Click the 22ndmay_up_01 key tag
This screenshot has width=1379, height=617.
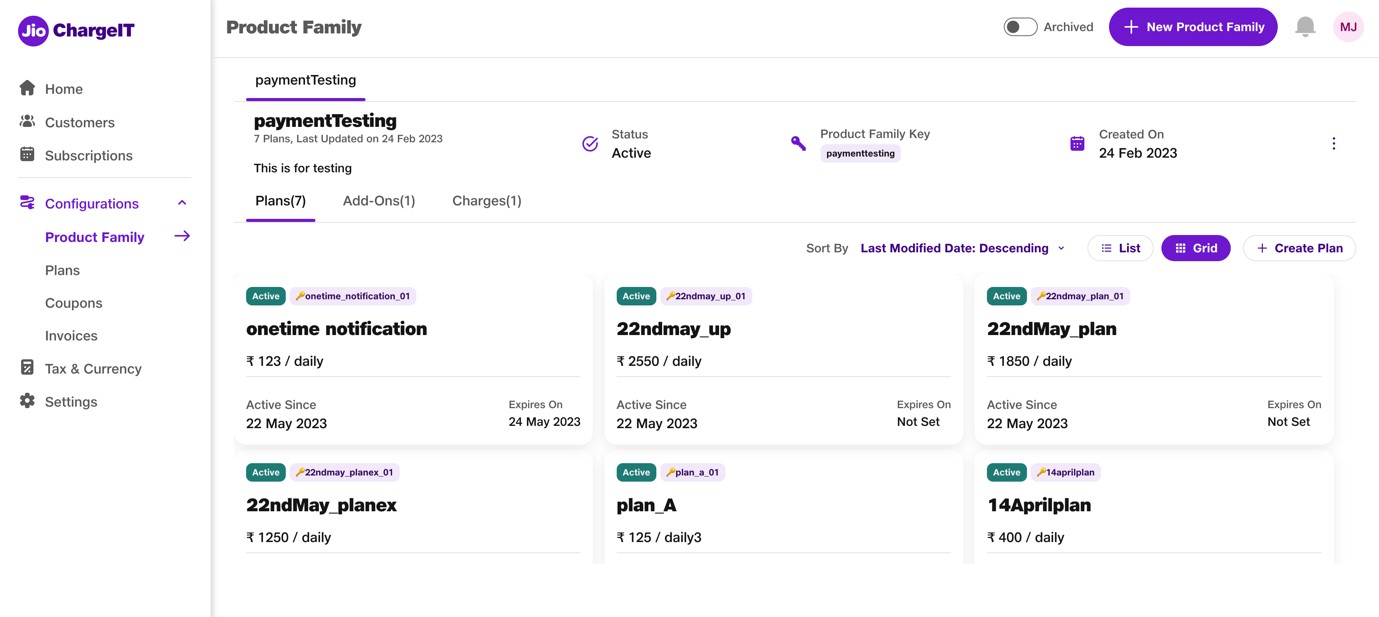tap(705, 296)
